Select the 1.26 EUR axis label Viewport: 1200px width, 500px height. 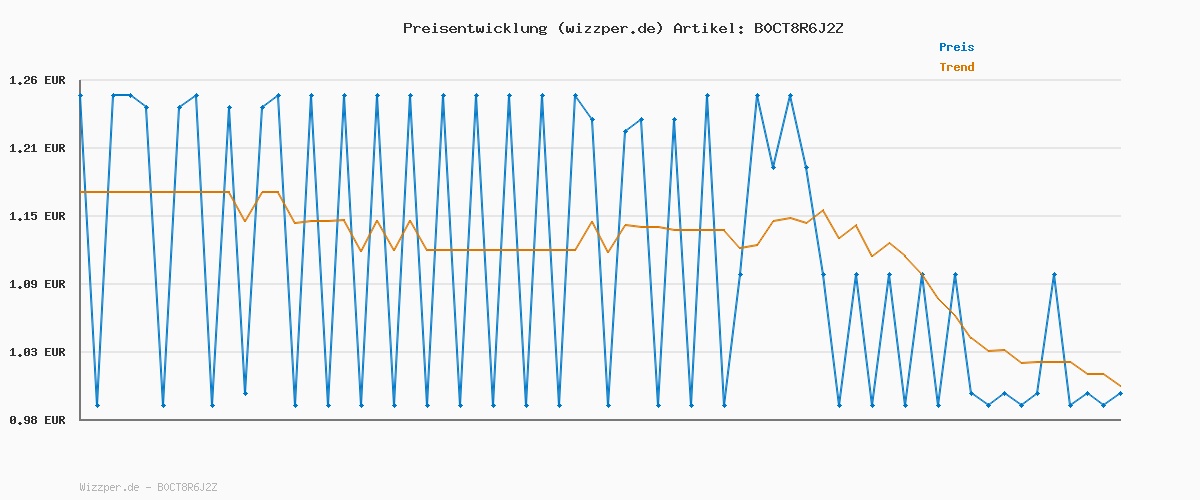pos(37,80)
